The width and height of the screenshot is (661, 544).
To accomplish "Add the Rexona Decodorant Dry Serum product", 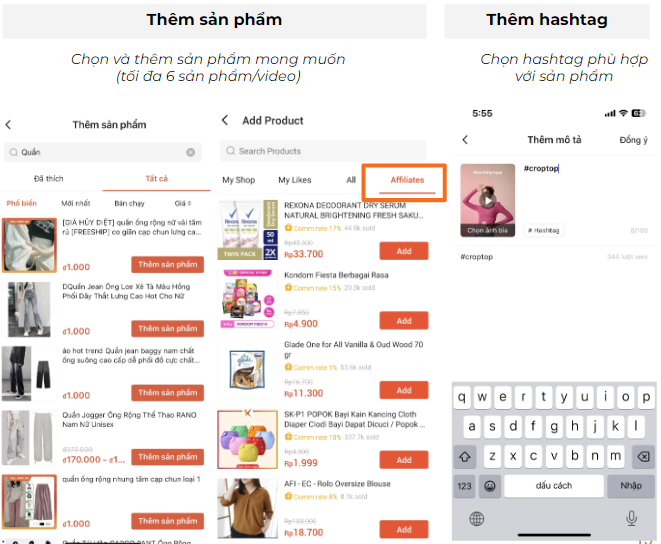I will pos(403,251).
